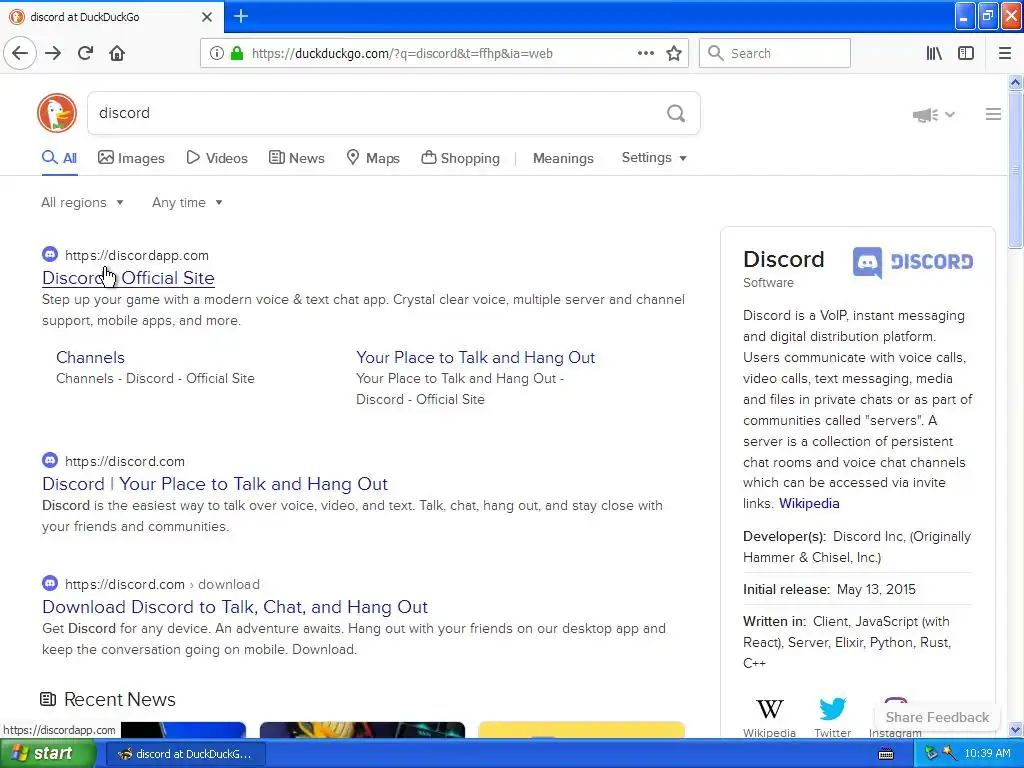Switch to the News tab
Screen dimensions: 1024x768
coord(296,158)
